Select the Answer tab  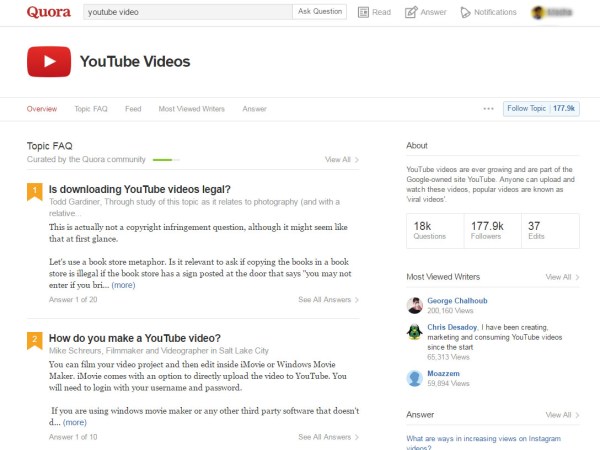pos(254,109)
